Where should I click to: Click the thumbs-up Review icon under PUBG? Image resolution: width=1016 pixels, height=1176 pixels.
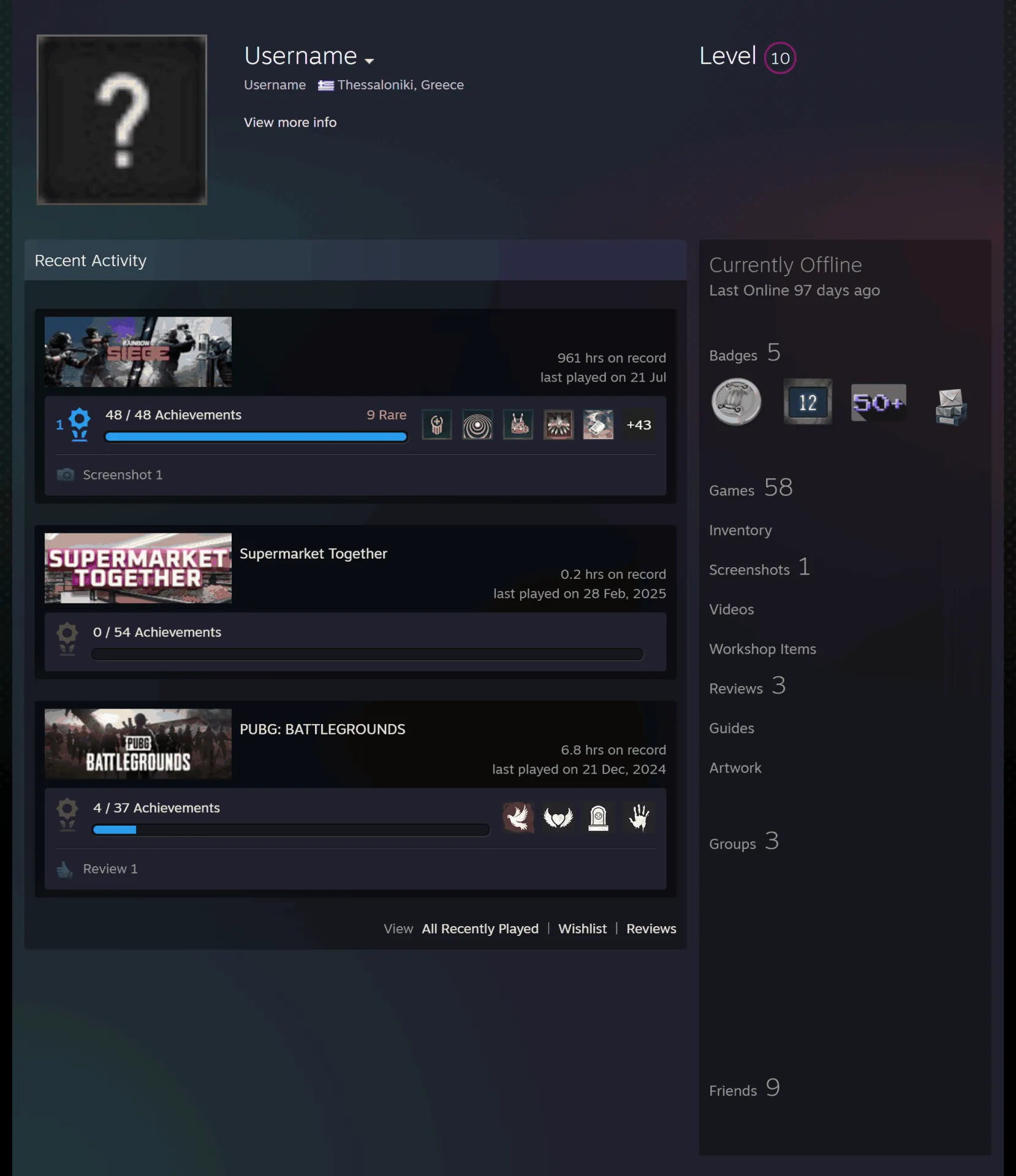pos(65,869)
